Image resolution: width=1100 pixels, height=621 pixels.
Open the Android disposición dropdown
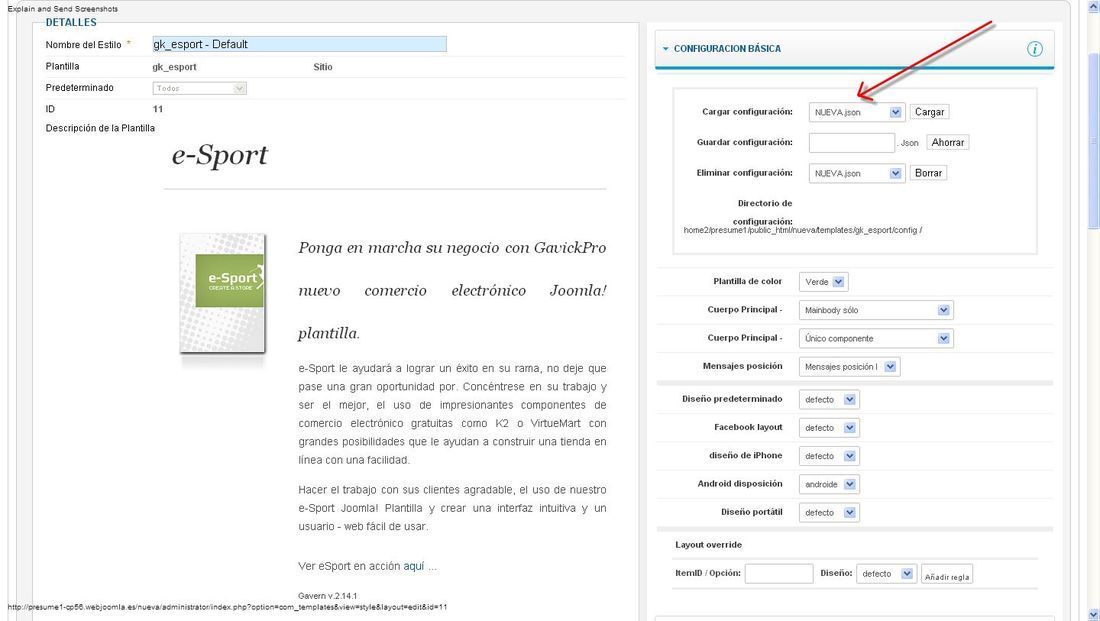pyautogui.click(x=829, y=484)
